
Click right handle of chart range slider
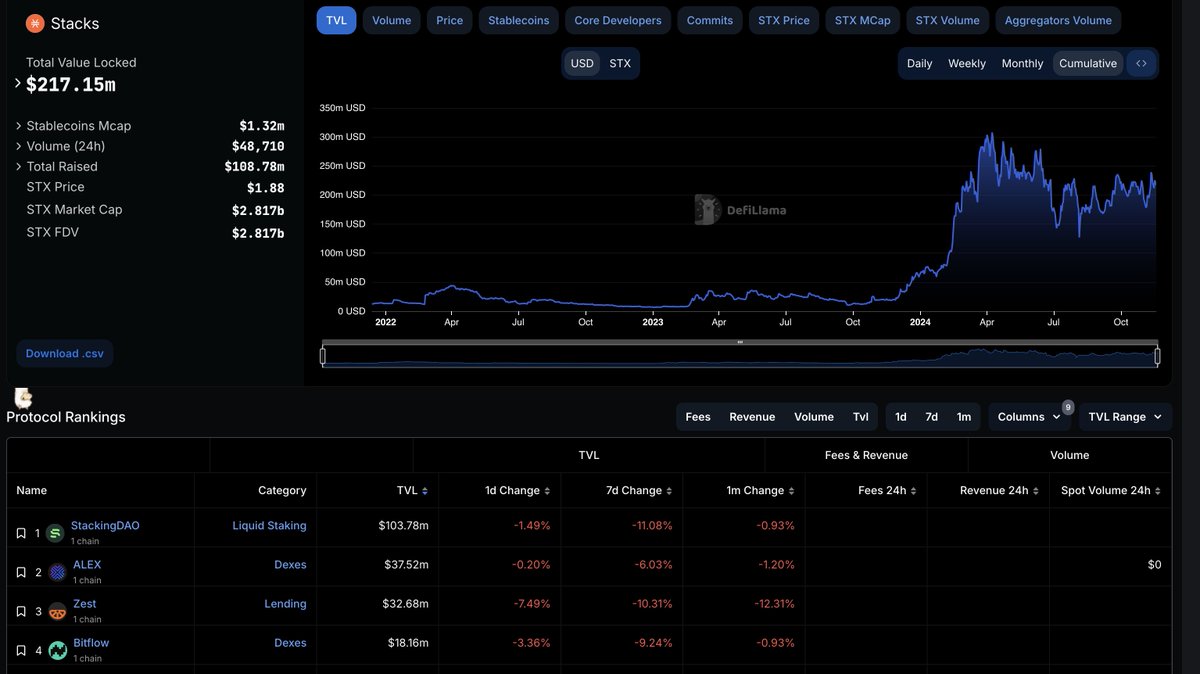(1157, 356)
